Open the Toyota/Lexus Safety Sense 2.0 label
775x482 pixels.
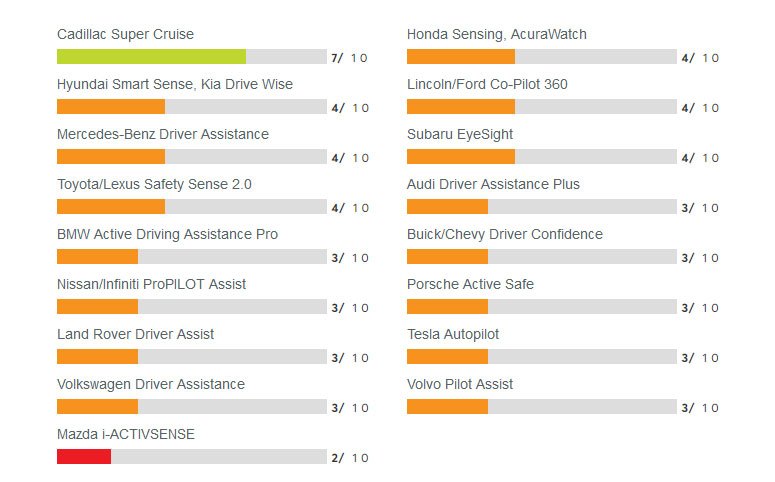click(154, 184)
